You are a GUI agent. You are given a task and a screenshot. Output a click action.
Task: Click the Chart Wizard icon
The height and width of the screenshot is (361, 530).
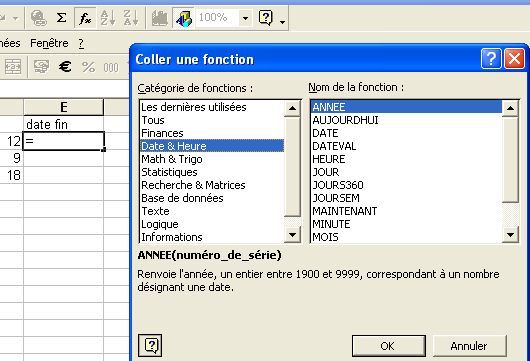(160, 18)
